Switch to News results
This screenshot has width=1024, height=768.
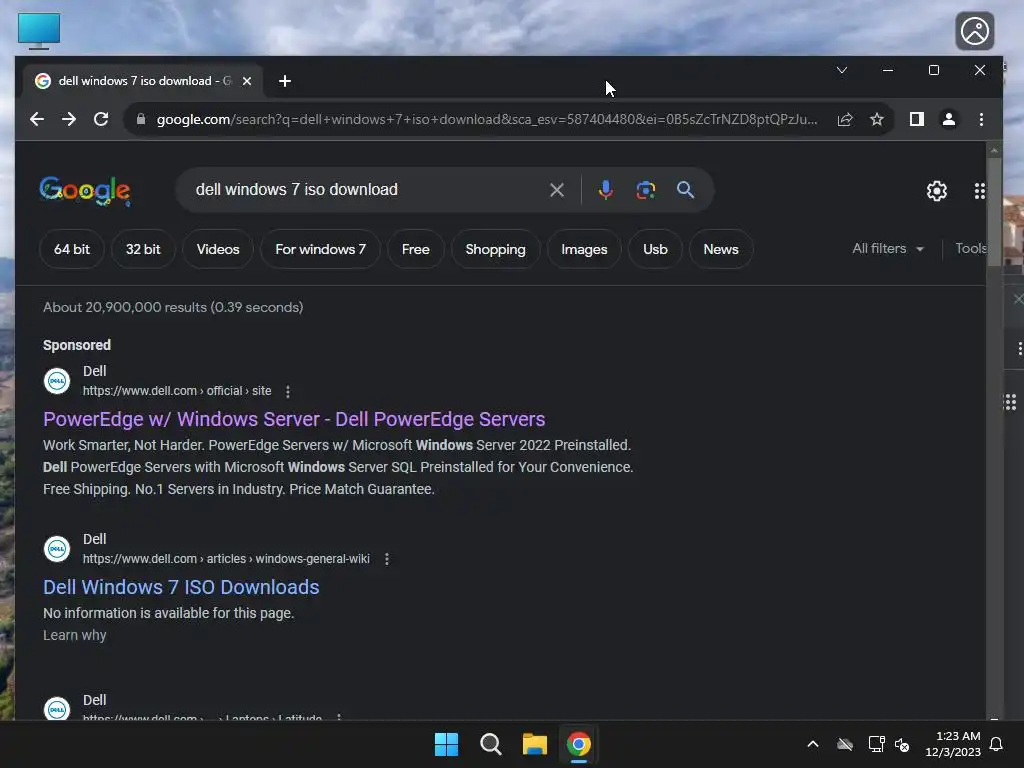[721, 249]
